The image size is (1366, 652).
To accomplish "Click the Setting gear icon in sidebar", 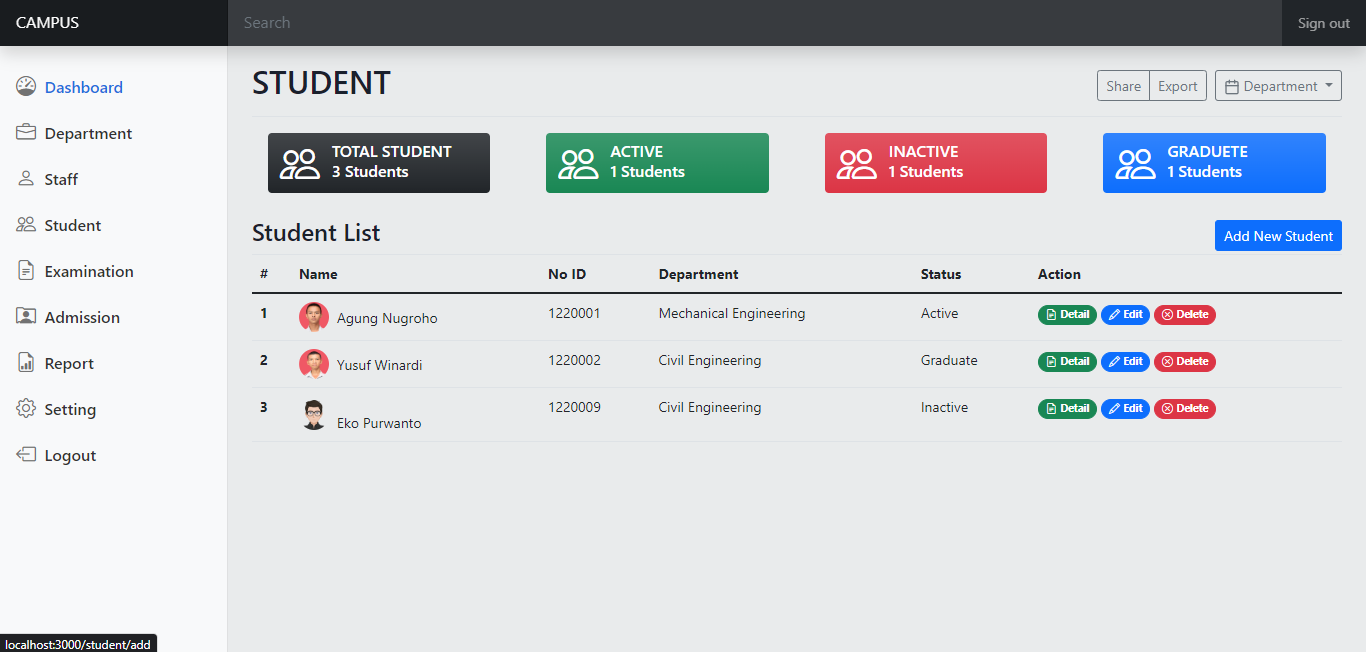I will [x=26, y=409].
